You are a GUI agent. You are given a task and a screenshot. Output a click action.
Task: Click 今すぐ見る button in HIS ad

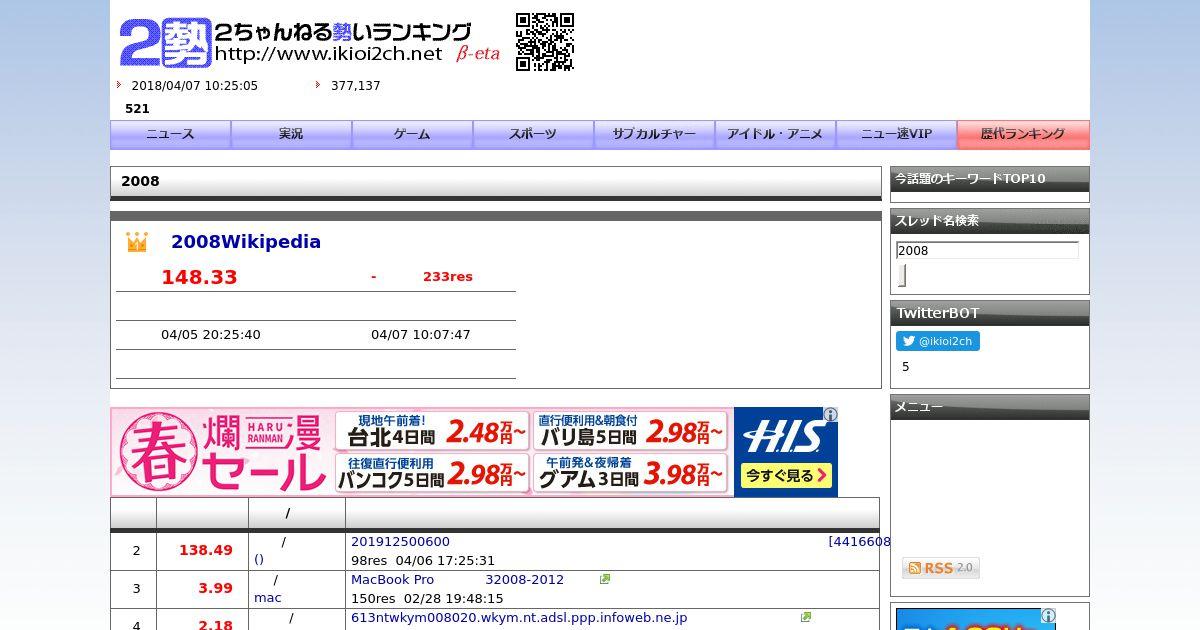(x=787, y=476)
